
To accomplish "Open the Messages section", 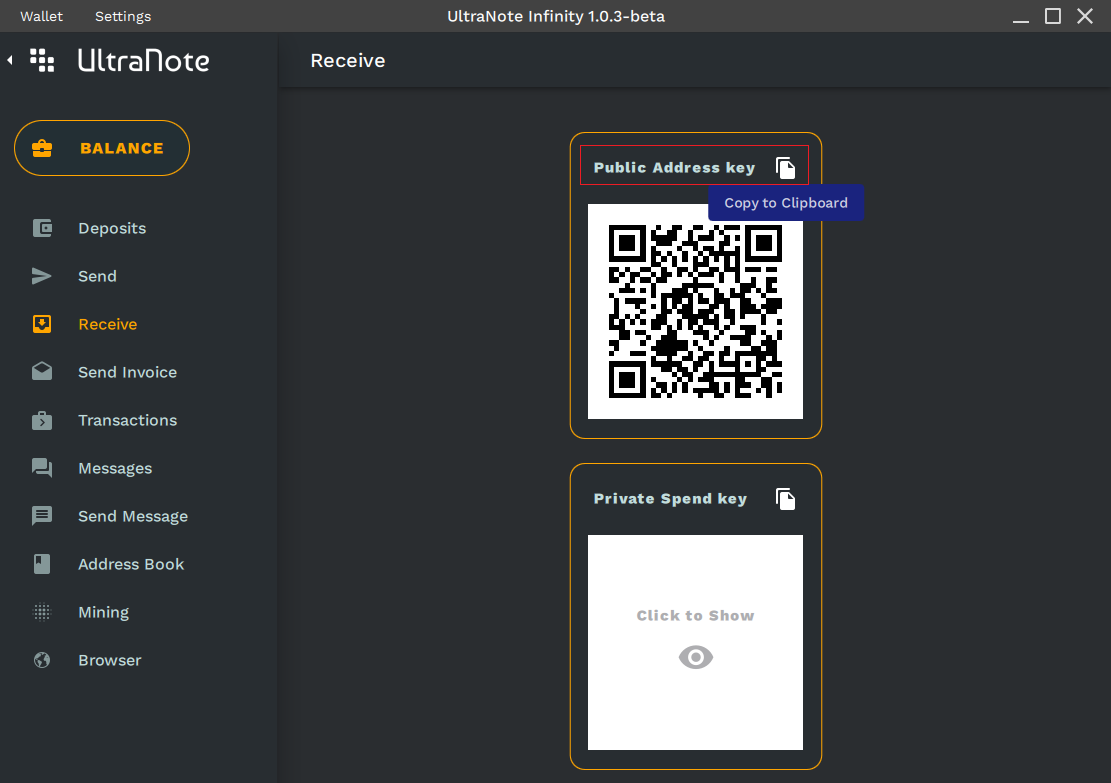I will click(115, 468).
